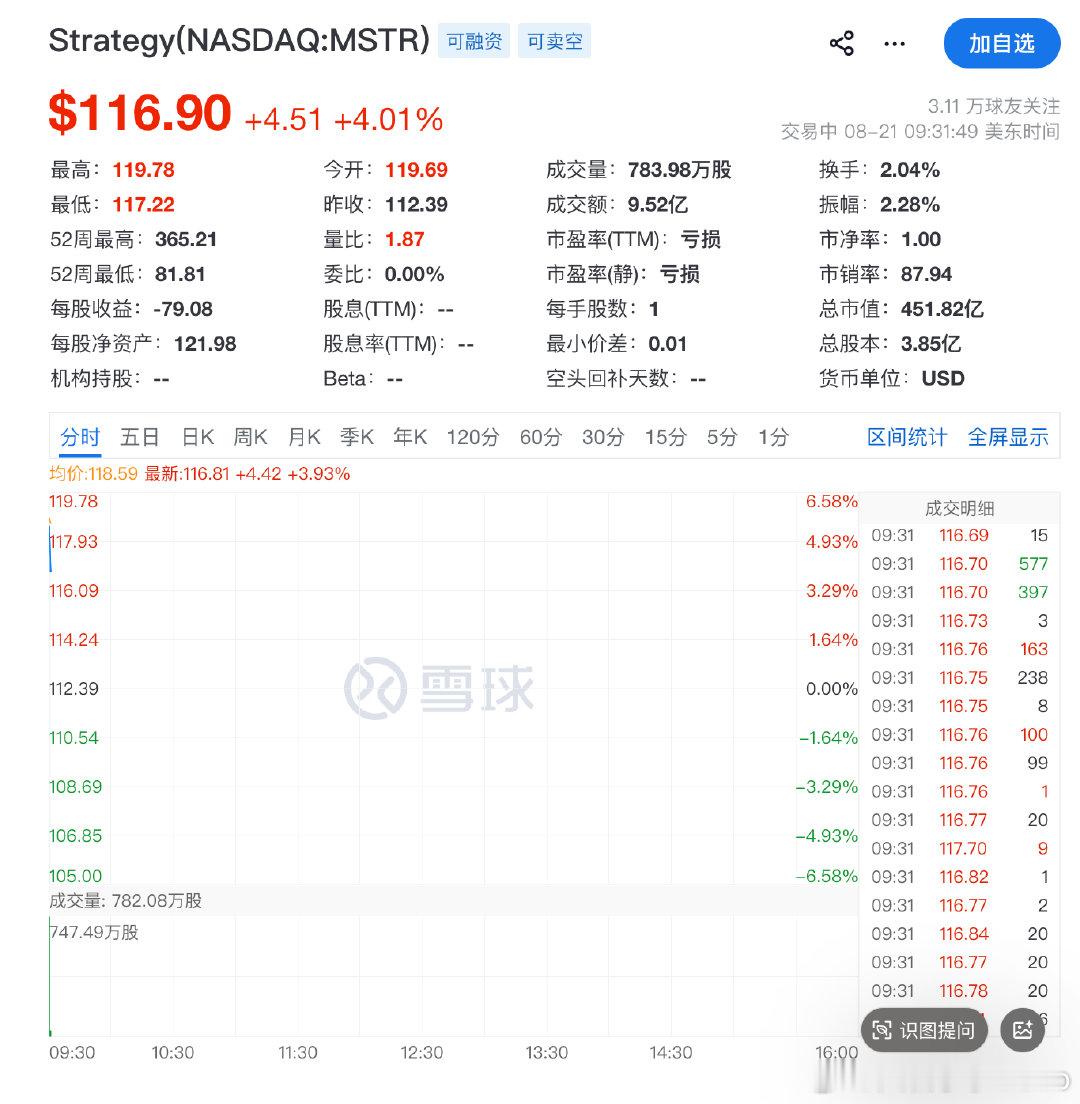The image size is (1080, 1104).
Task: Click the 换手 value 2.04%
Action: click(910, 170)
